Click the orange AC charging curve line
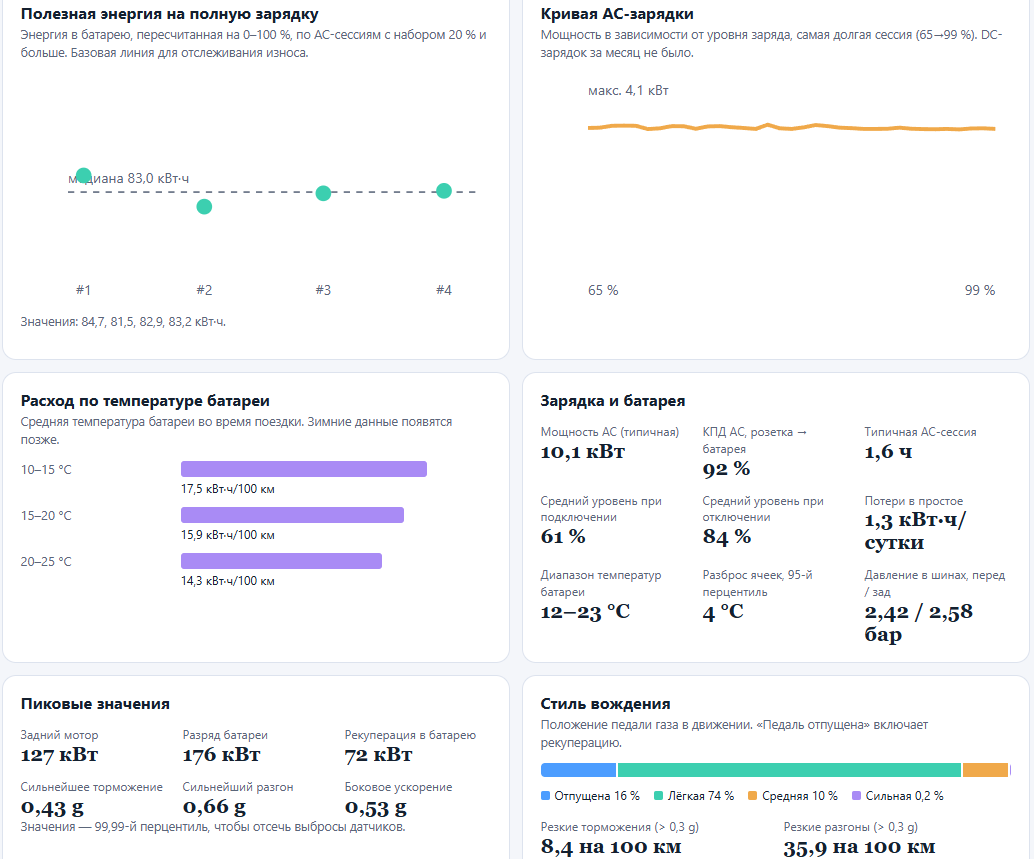 (x=791, y=127)
